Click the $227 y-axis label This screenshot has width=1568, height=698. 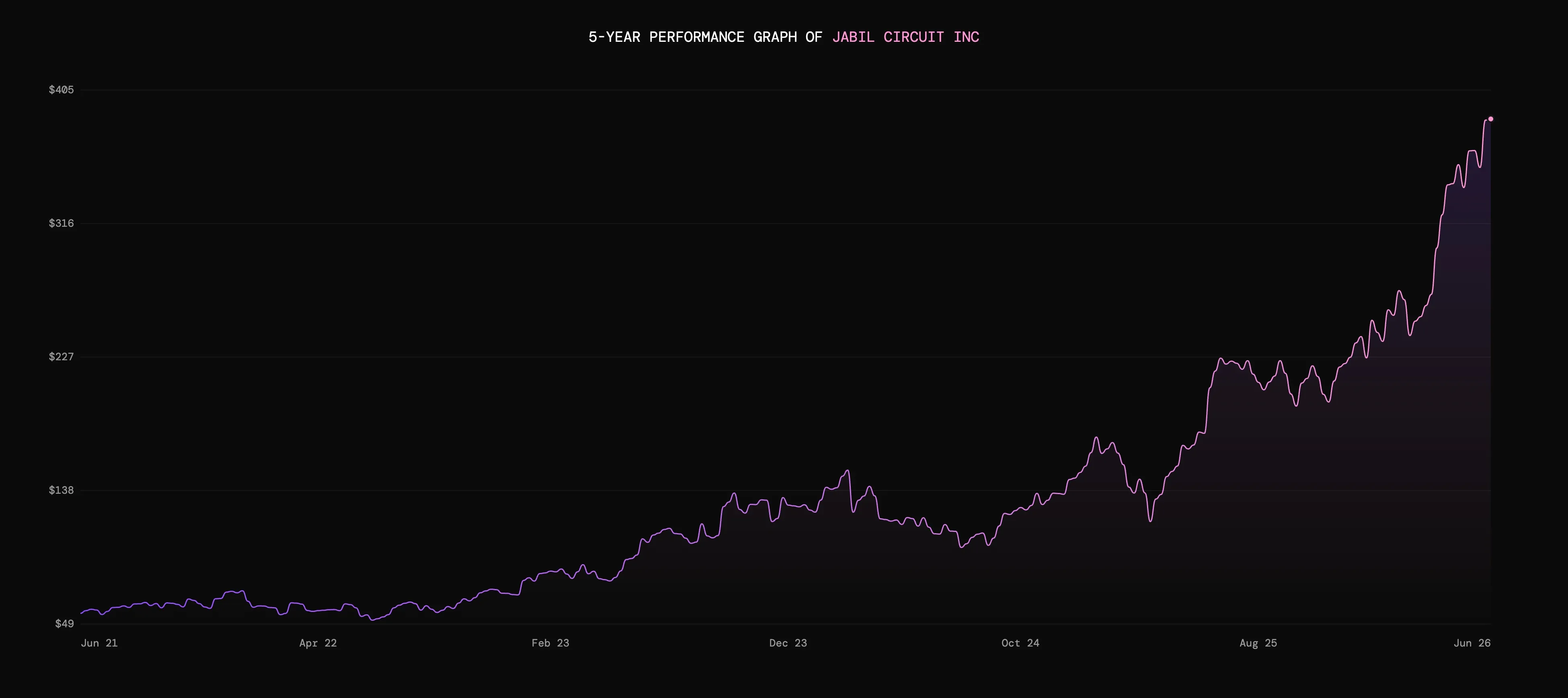pyautogui.click(x=62, y=357)
